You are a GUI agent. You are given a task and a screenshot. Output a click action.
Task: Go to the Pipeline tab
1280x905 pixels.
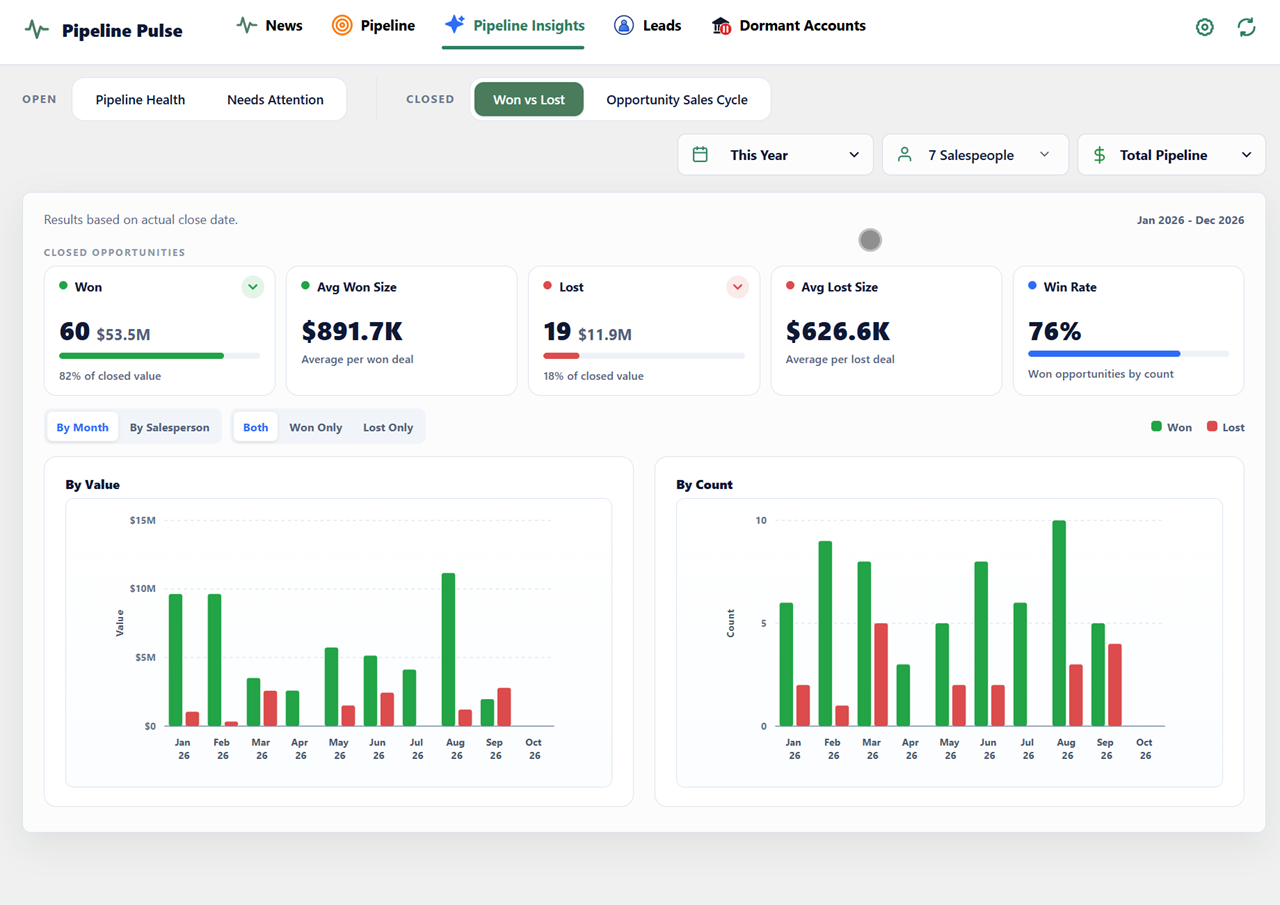pos(373,26)
